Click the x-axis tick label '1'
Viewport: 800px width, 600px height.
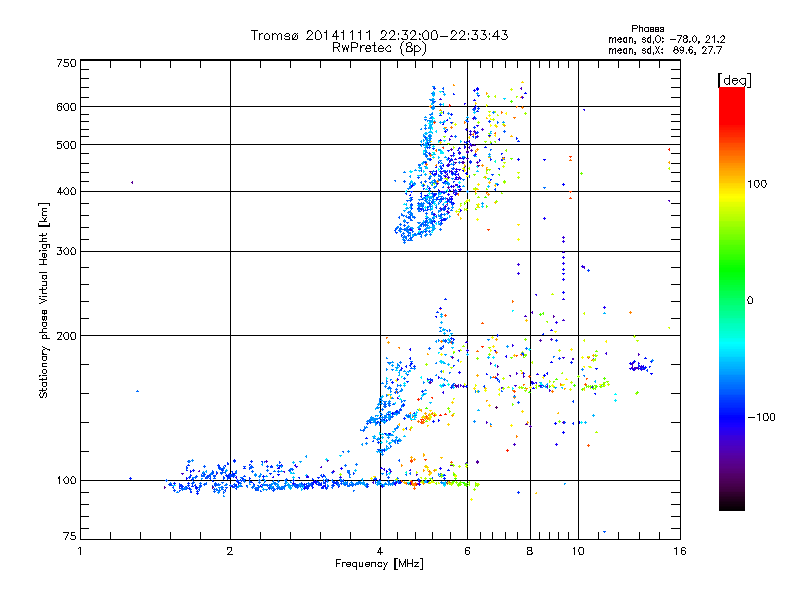[x=80, y=551]
